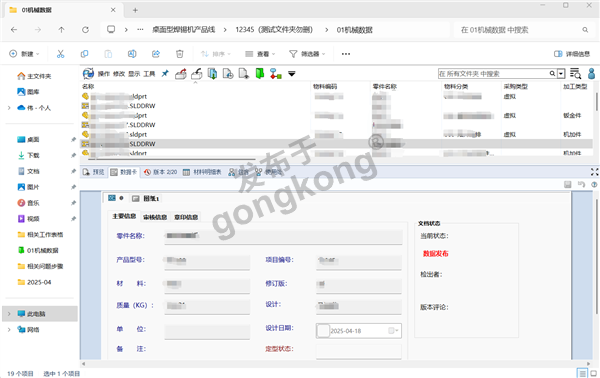Switch to the 预览 tab
This screenshot has height=378, width=600.
[x=94, y=172]
